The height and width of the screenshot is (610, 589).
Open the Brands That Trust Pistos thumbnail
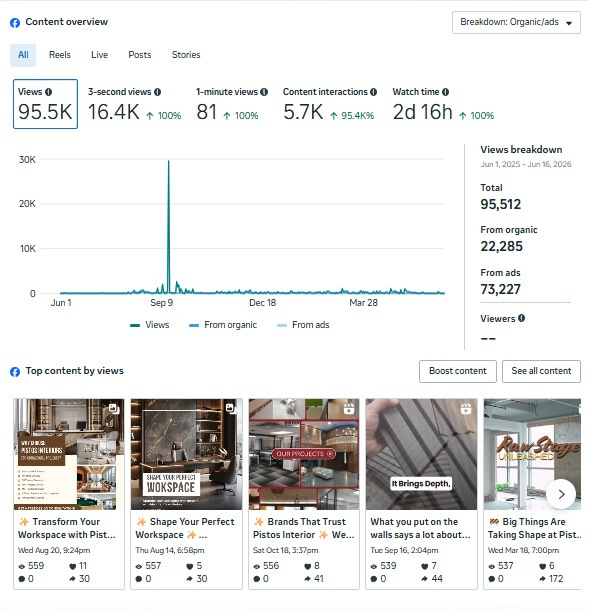click(304, 454)
